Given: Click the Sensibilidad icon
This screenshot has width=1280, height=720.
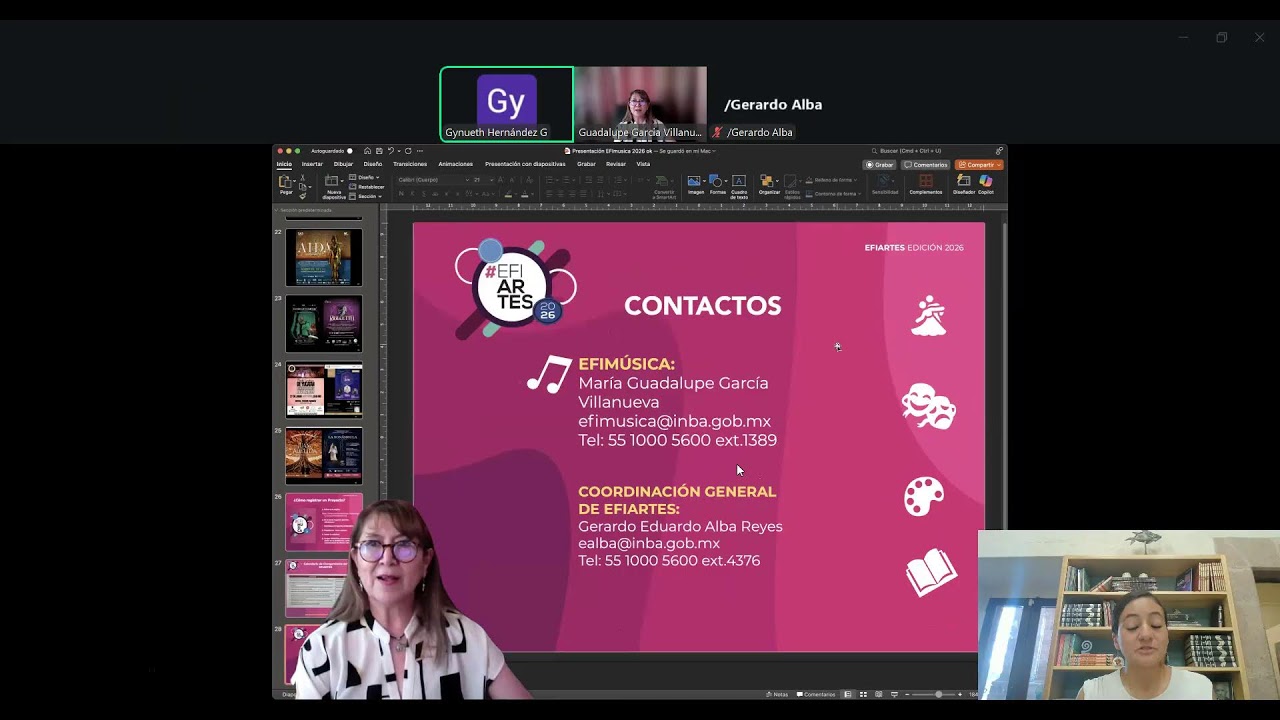Looking at the screenshot, I should [x=884, y=181].
